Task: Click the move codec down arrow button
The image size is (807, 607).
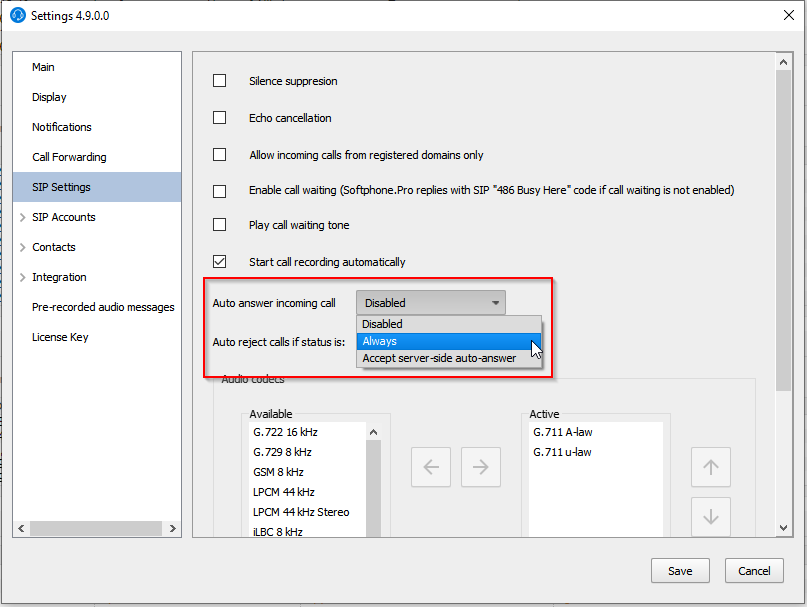Action: (711, 517)
